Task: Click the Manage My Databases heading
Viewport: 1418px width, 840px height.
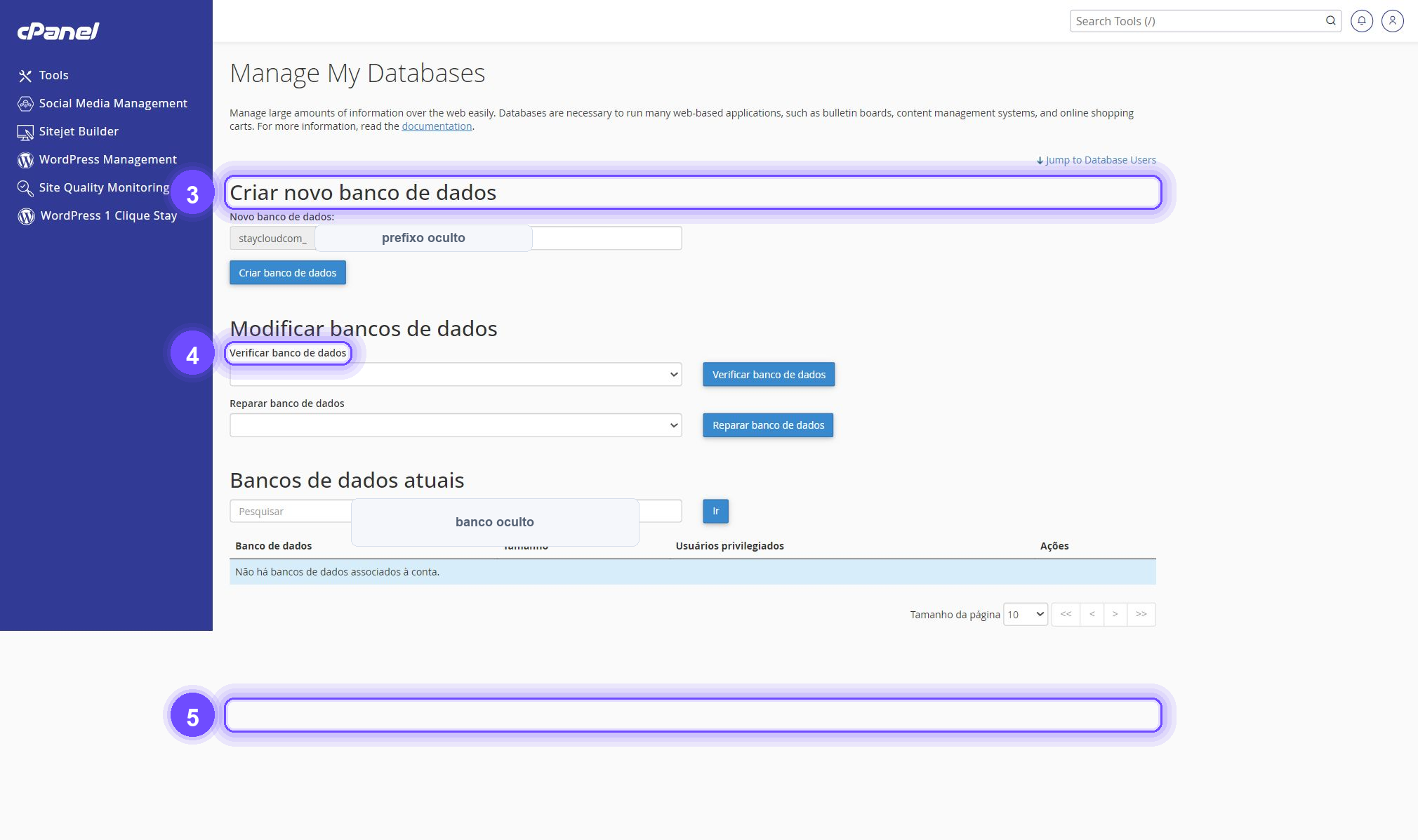Action: [x=357, y=73]
